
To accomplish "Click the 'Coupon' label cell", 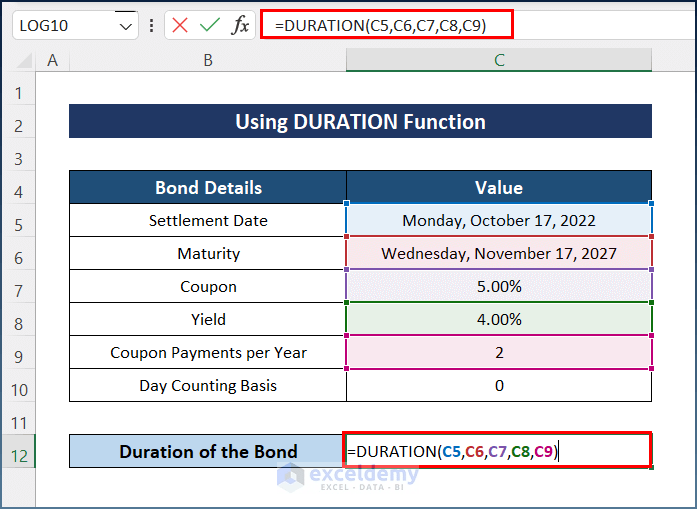I will (208, 286).
